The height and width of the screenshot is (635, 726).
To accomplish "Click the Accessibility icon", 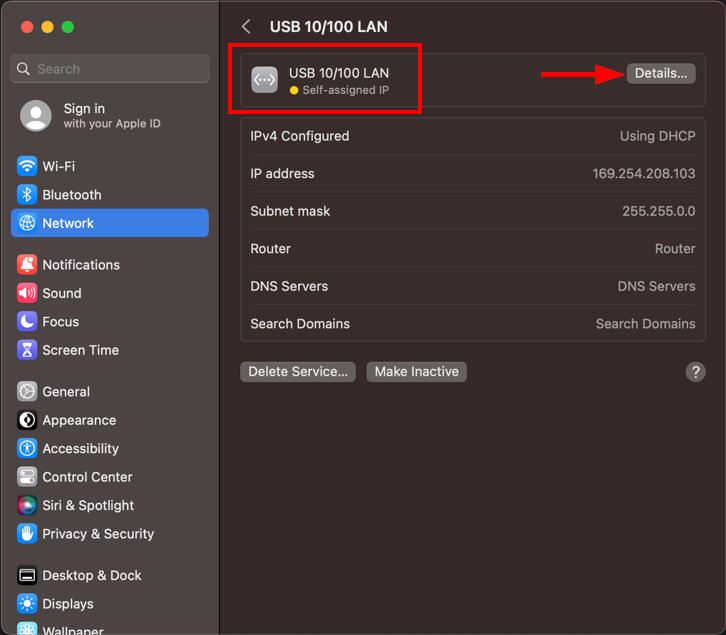I will 27,448.
